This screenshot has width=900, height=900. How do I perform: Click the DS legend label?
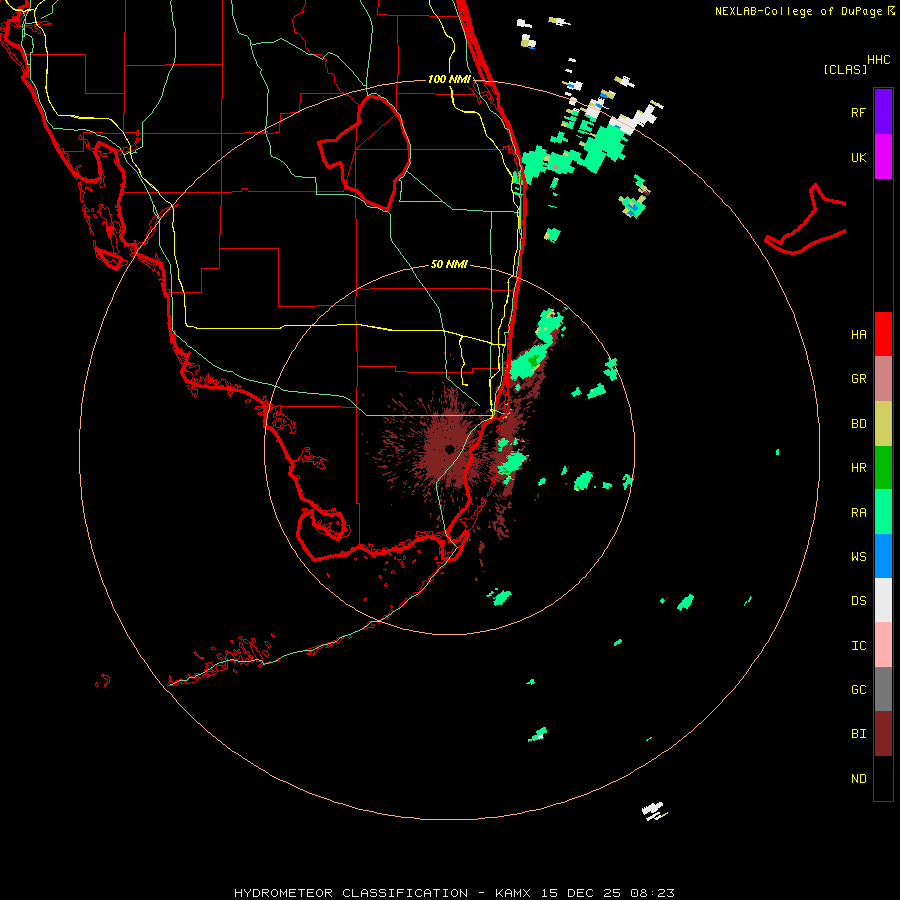coord(858,601)
